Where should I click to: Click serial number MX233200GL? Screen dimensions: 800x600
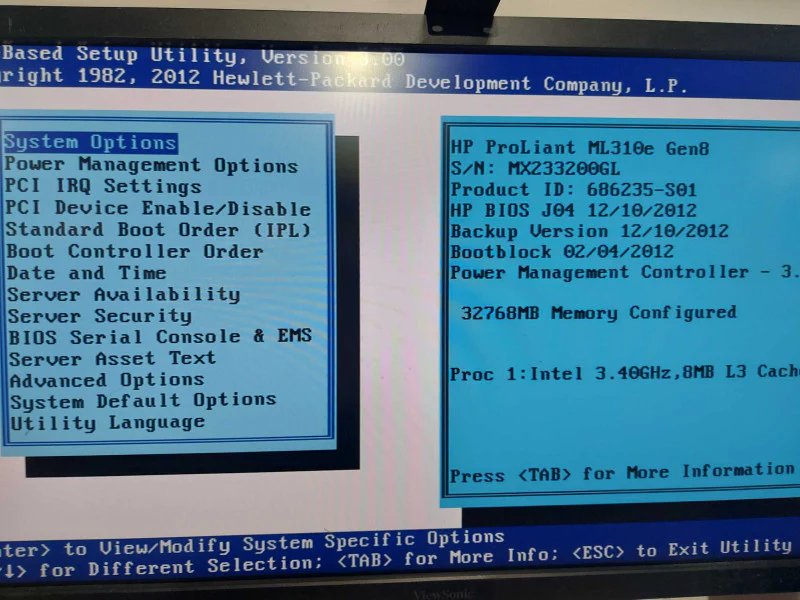pyautogui.click(x=564, y=168)
